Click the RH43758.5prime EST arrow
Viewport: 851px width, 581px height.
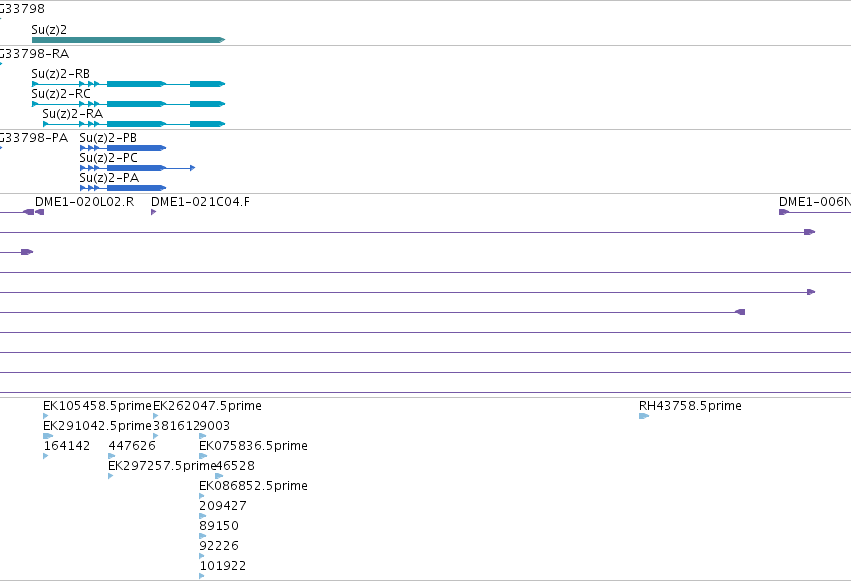pyautogui.click(x=644, y=416)
